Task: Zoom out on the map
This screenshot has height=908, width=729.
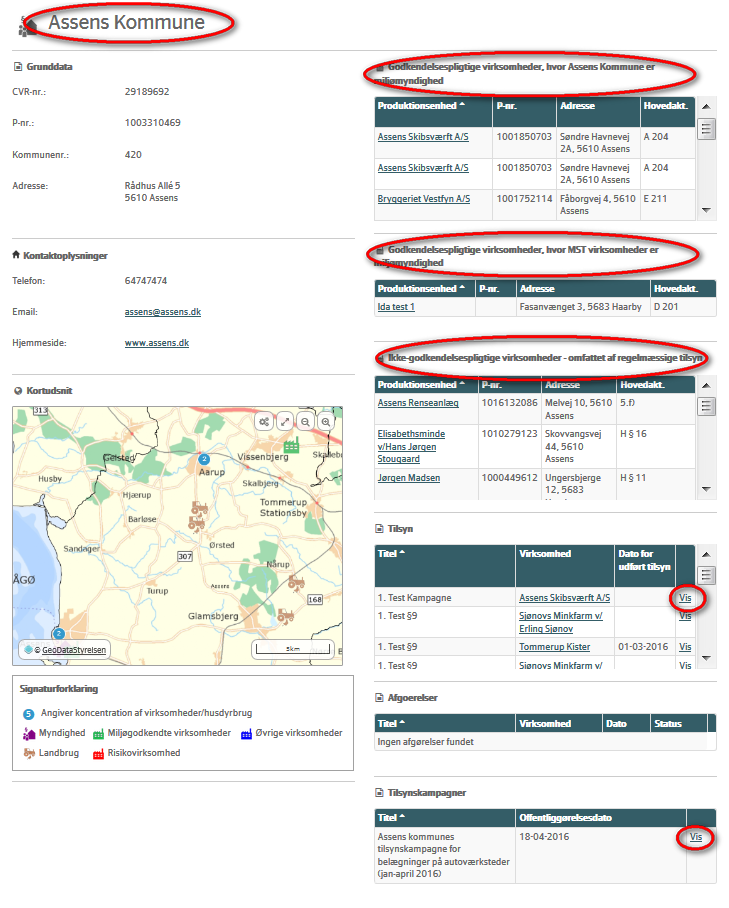Action: pyautogui.click(x=305, y=422)
